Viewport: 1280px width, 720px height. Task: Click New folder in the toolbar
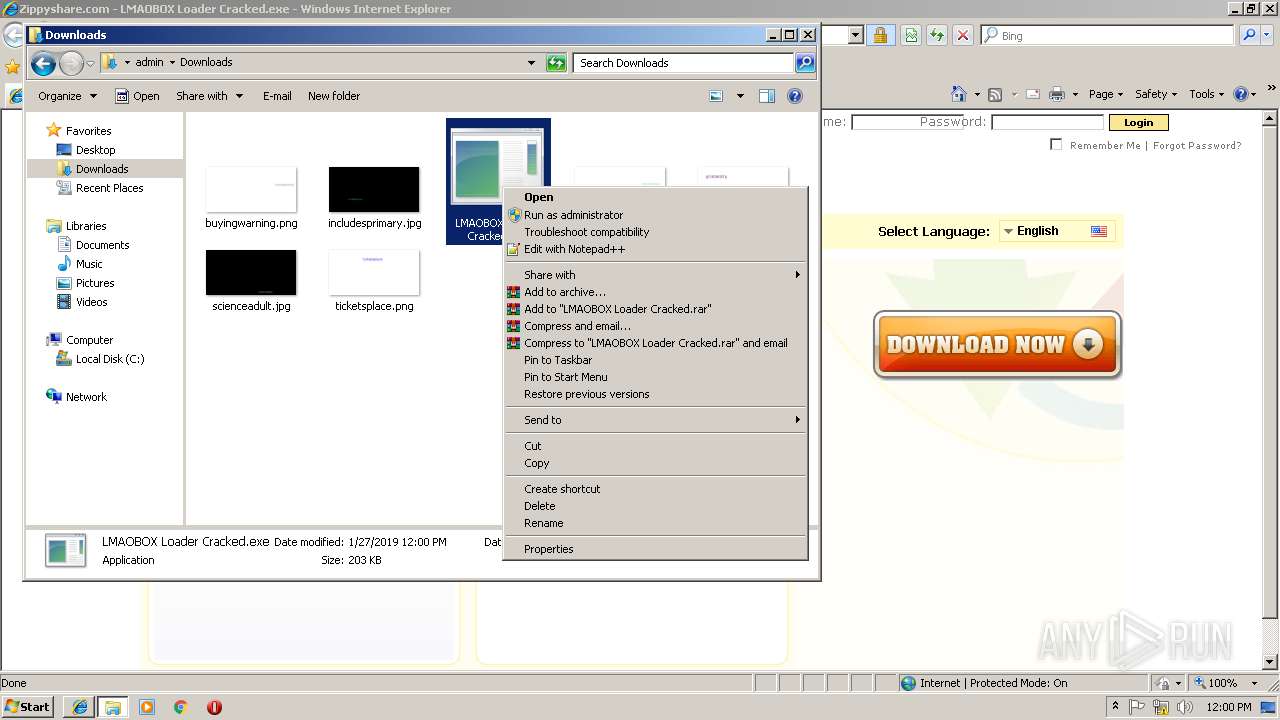334,96
